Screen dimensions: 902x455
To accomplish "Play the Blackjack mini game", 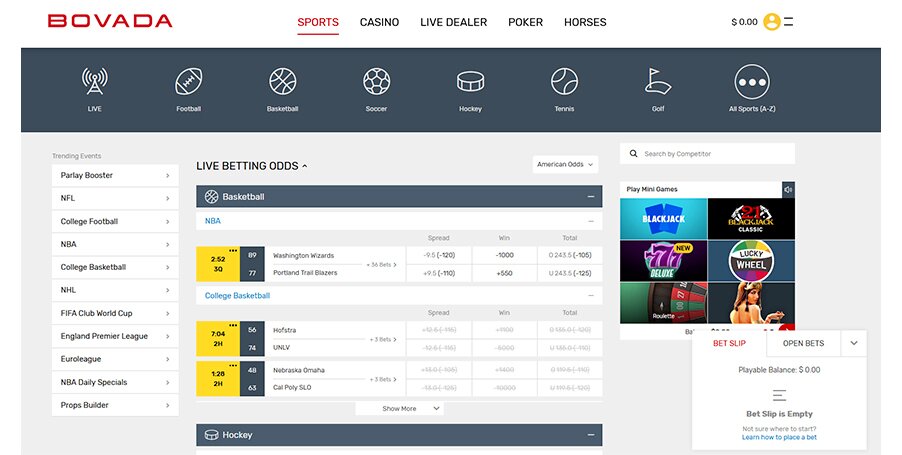I will (663, 219).
